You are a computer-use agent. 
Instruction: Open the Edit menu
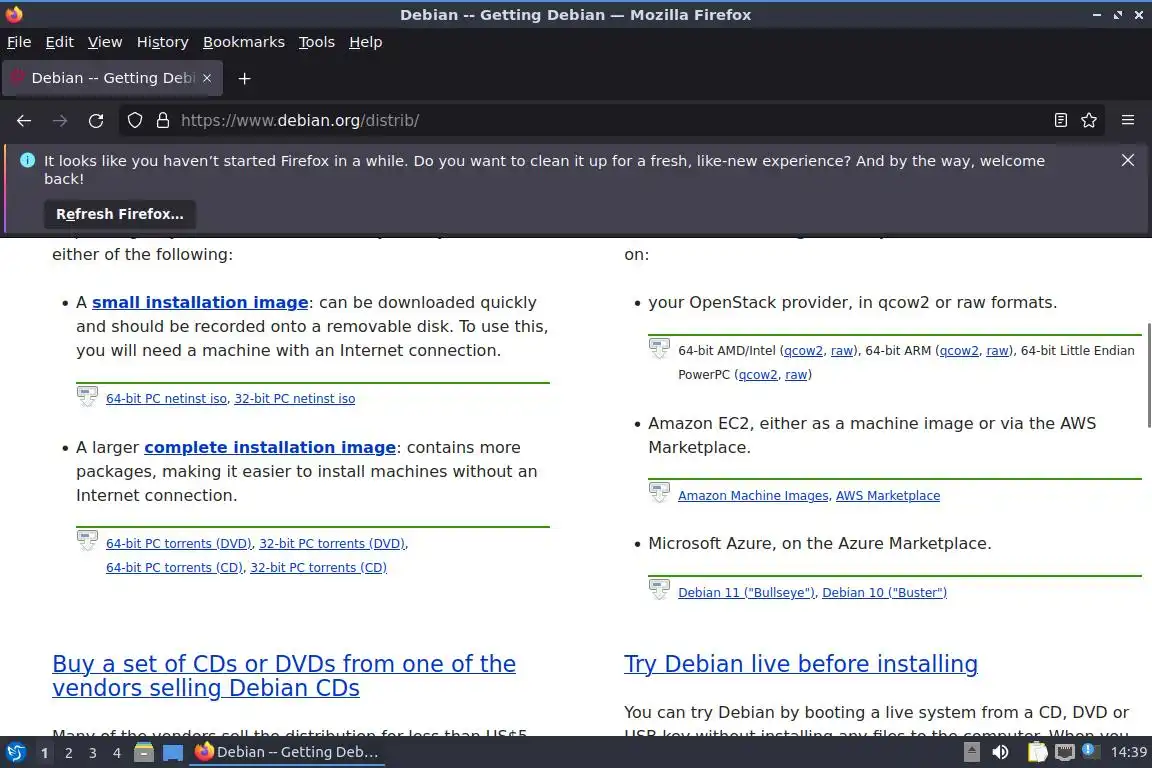[60, 42]
